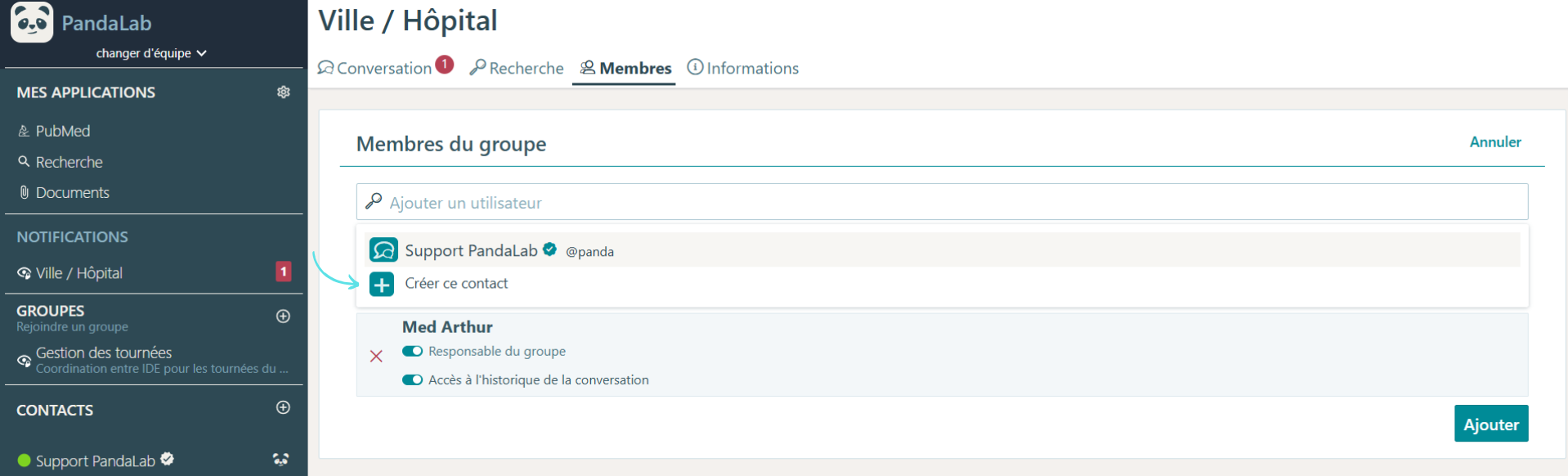Switch to the Informations tab

click(x=743, y=68)
